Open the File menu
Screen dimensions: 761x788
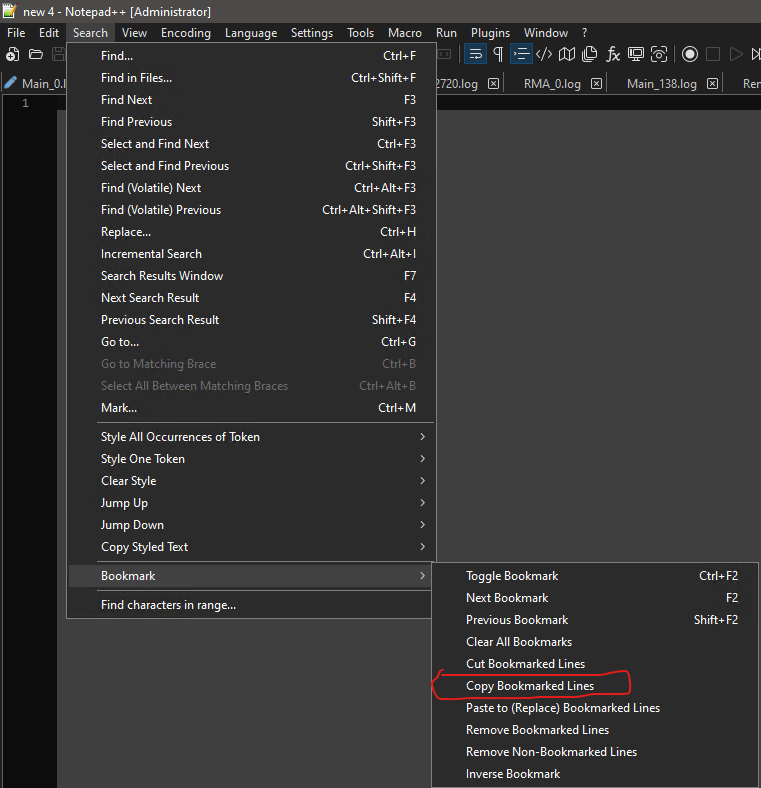(x=16, y=33)
